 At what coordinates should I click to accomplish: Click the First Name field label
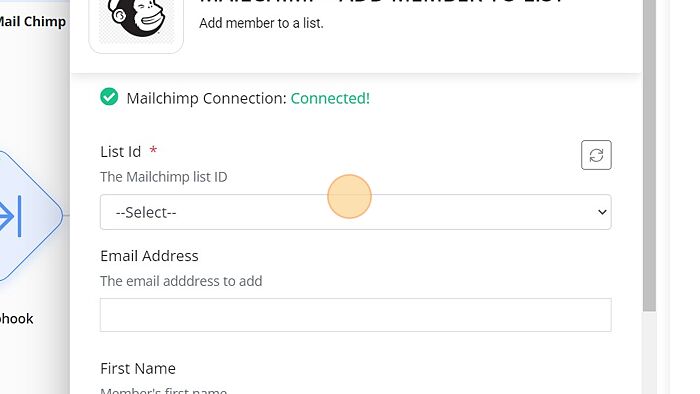[138, 369]
